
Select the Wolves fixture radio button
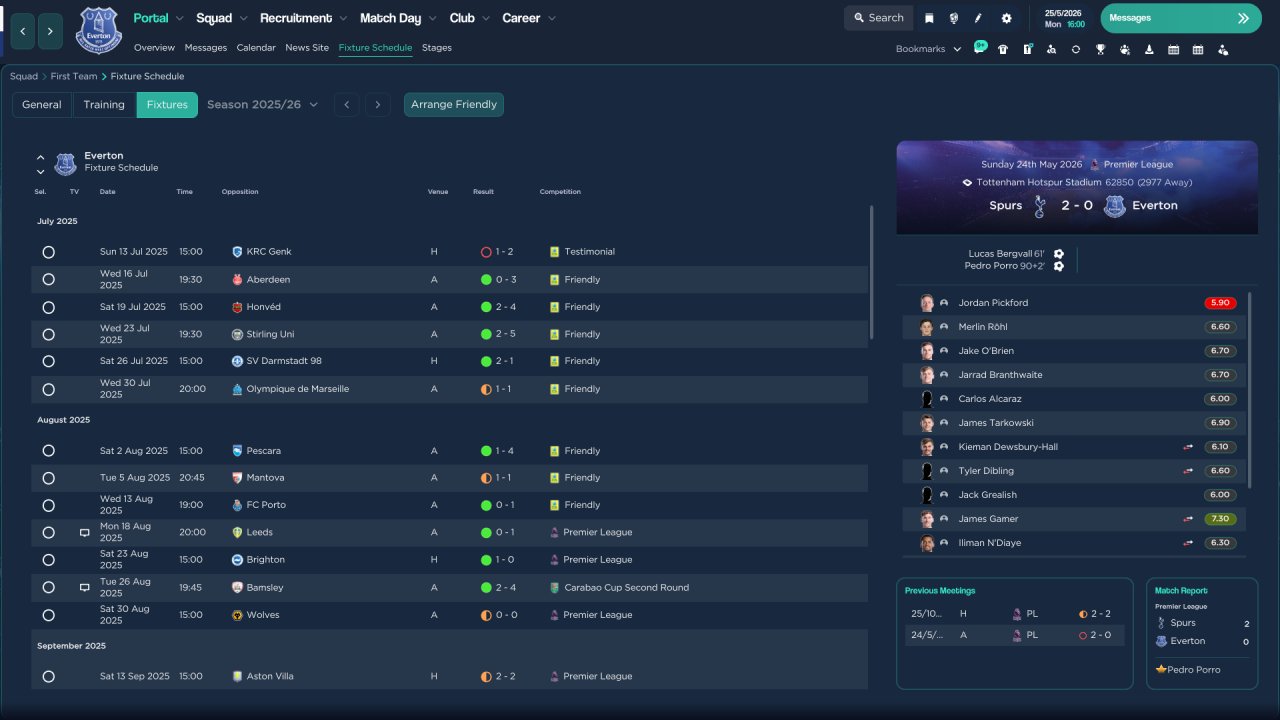click(x=48, y=615)
